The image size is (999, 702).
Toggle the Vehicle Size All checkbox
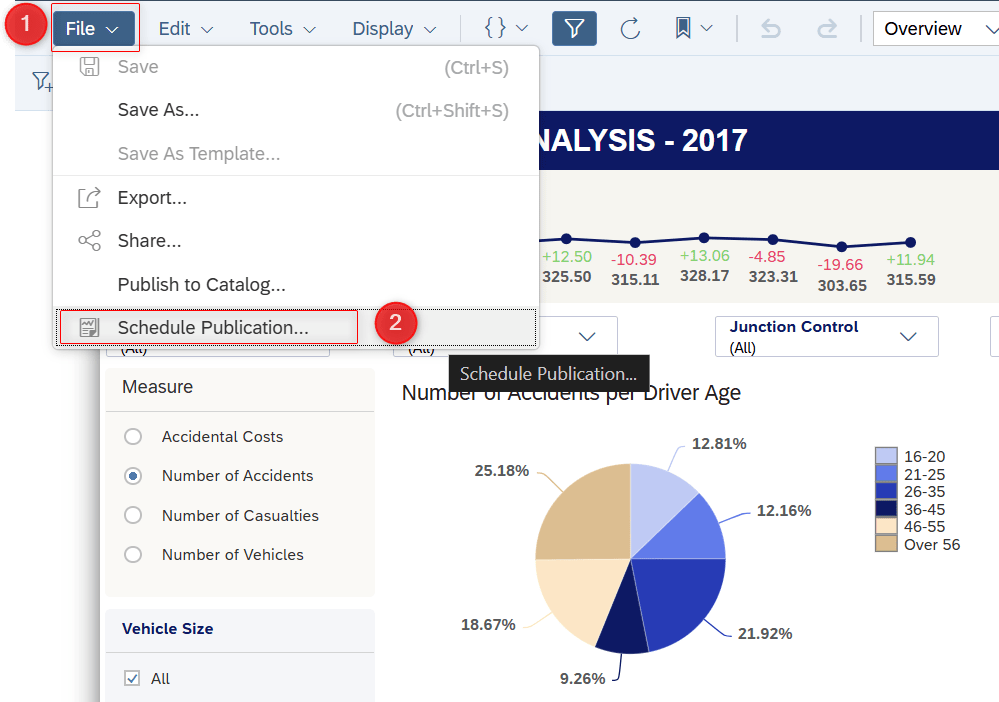[132, 679]
